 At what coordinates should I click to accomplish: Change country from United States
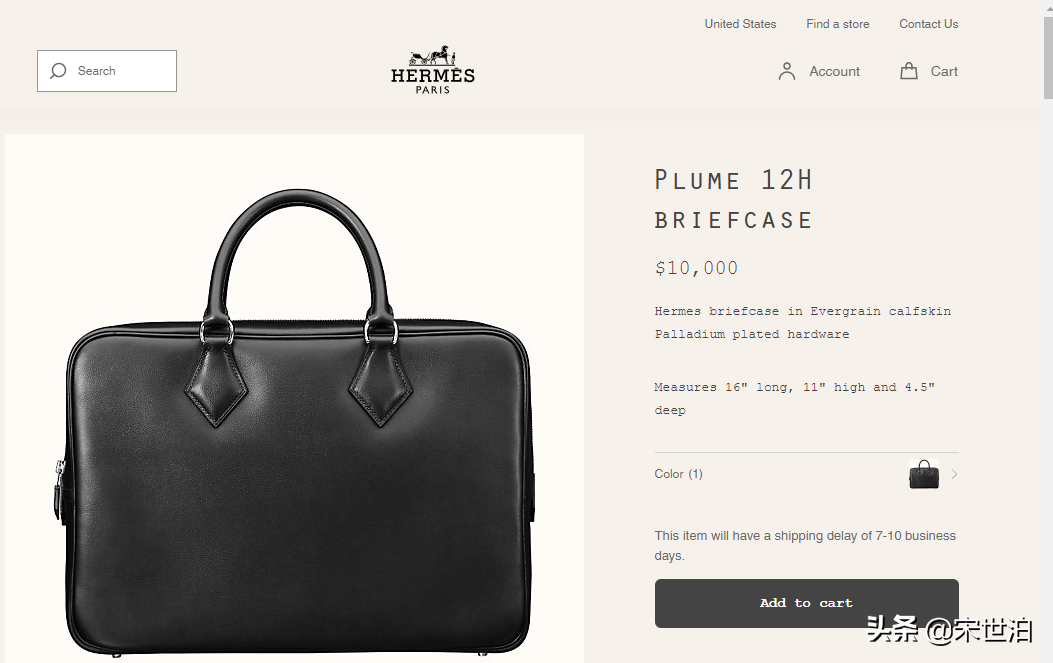pos(740,24)
